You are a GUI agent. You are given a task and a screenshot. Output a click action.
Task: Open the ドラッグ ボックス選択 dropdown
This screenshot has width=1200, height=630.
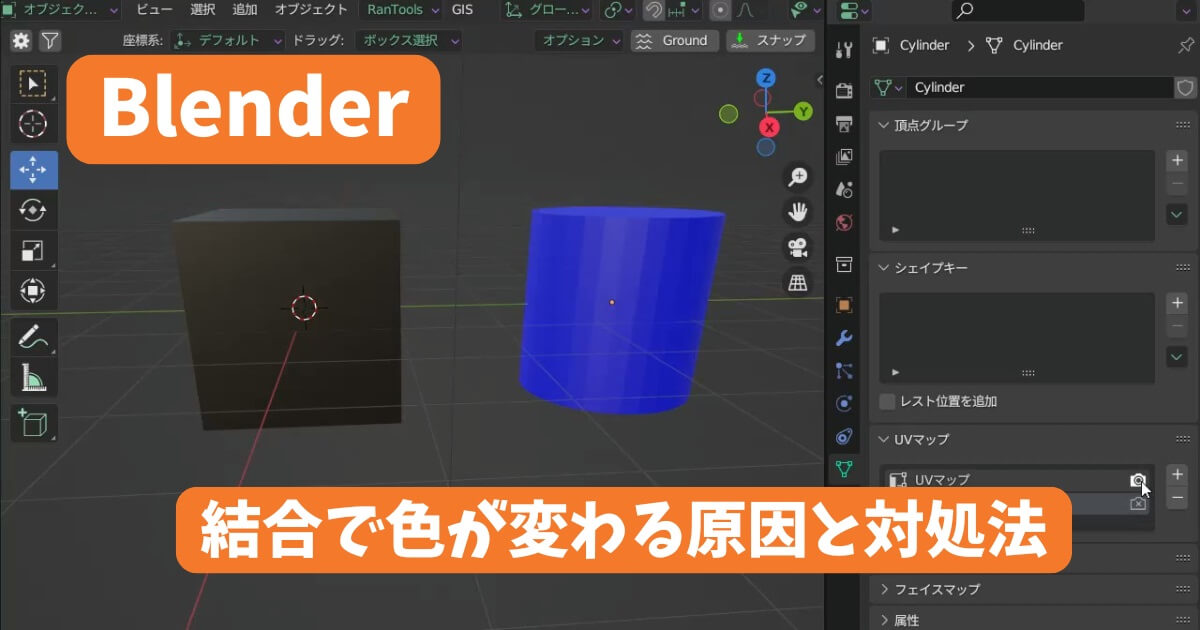point(408,41)
